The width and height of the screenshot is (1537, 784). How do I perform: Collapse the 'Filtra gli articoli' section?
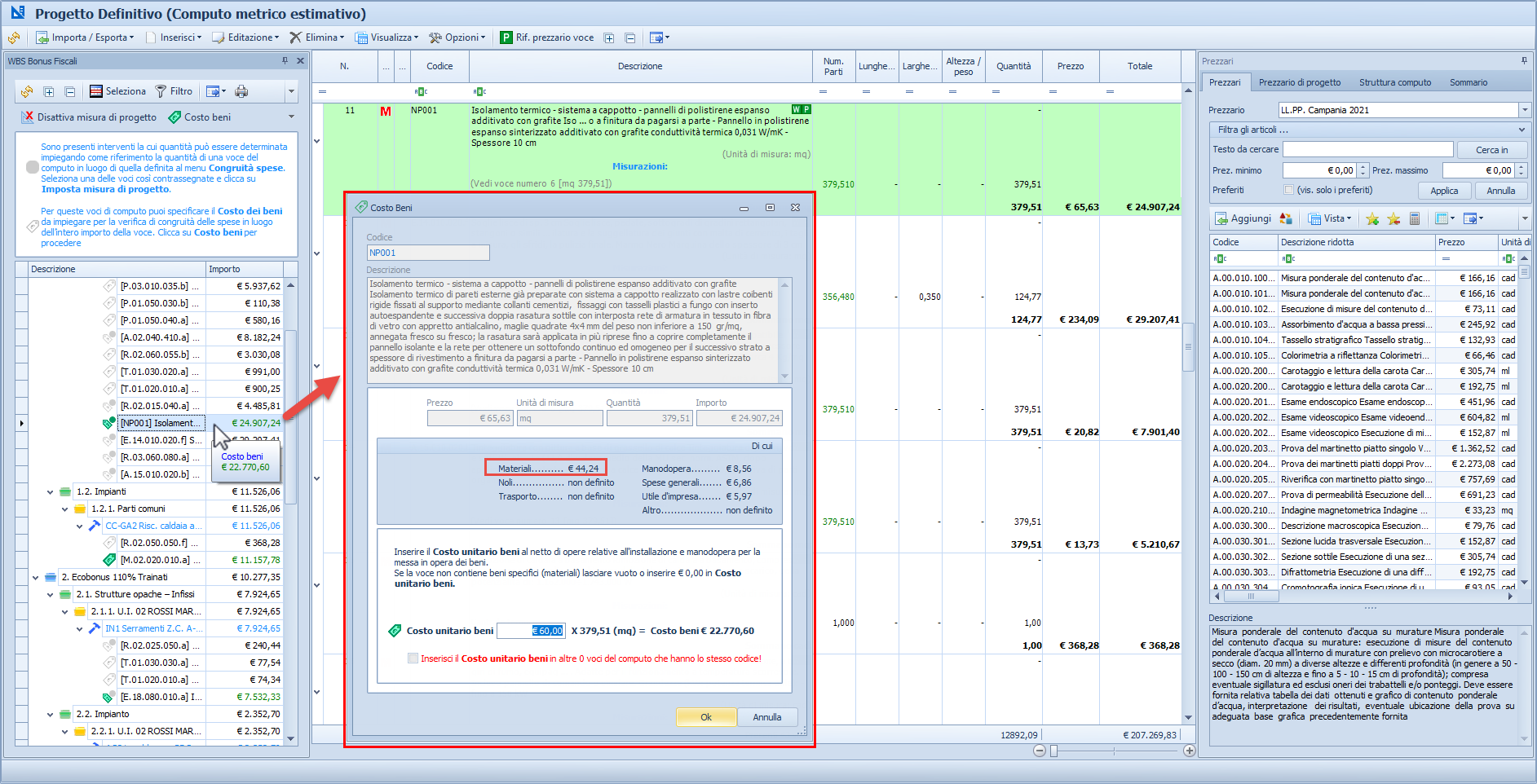pos(1522,130)
